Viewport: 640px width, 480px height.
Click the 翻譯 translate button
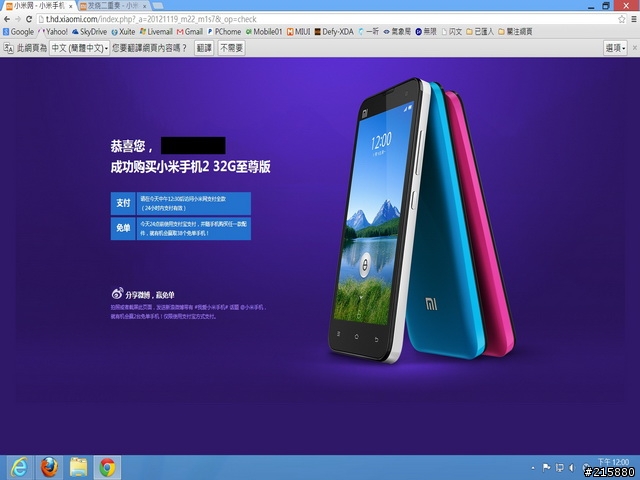pyautogui.click(x=204, y=48)
